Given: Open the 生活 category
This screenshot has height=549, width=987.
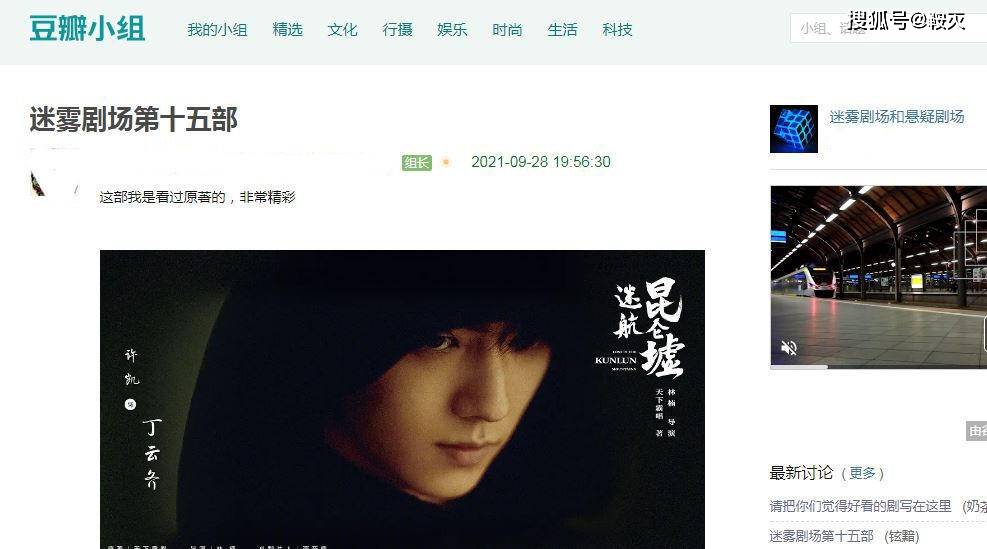Looking at the screenshot, I should pos(563,30).
